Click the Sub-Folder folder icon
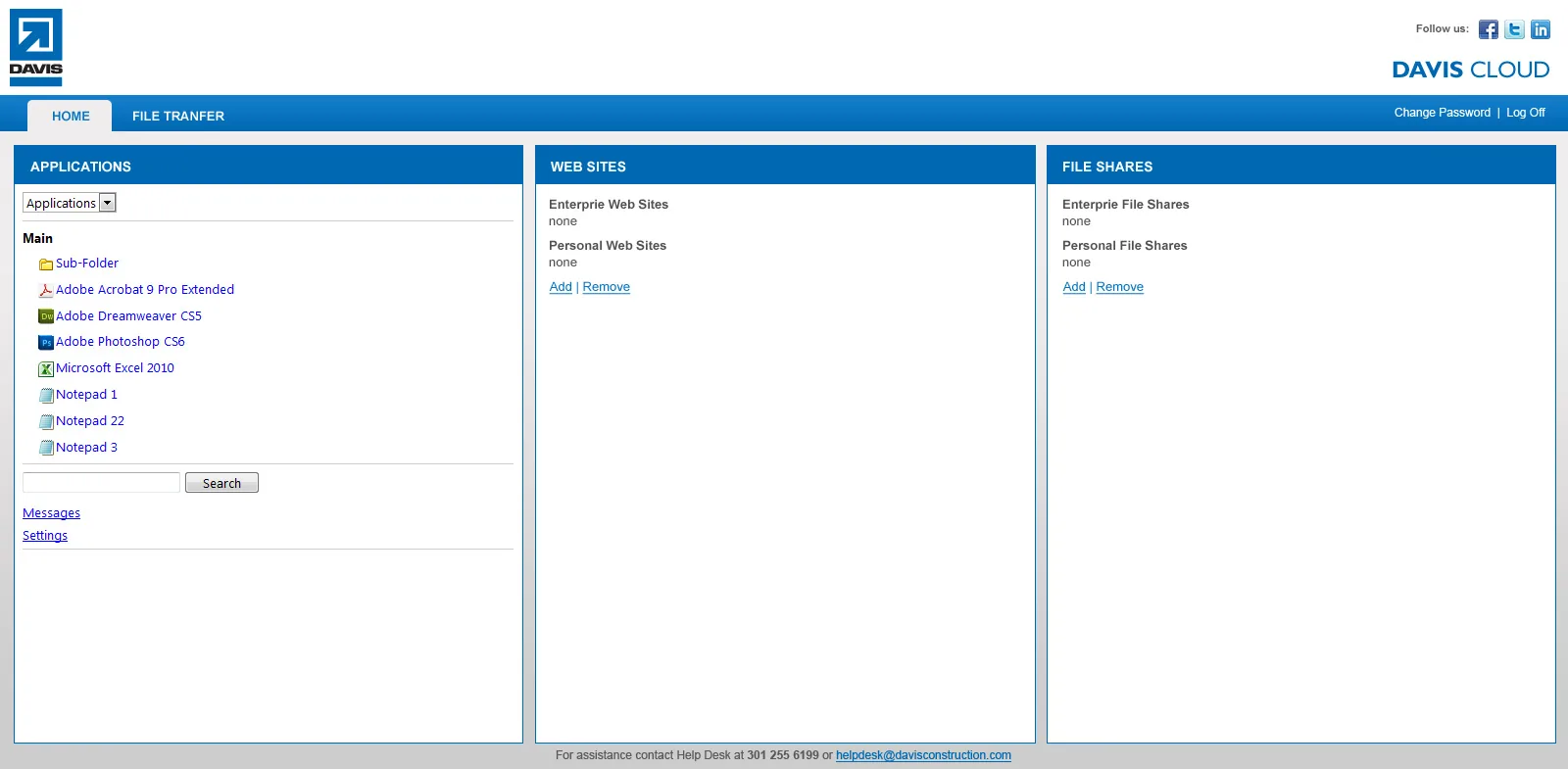The height and width of the screenshot is (769, 1568). tap(46, 264)
